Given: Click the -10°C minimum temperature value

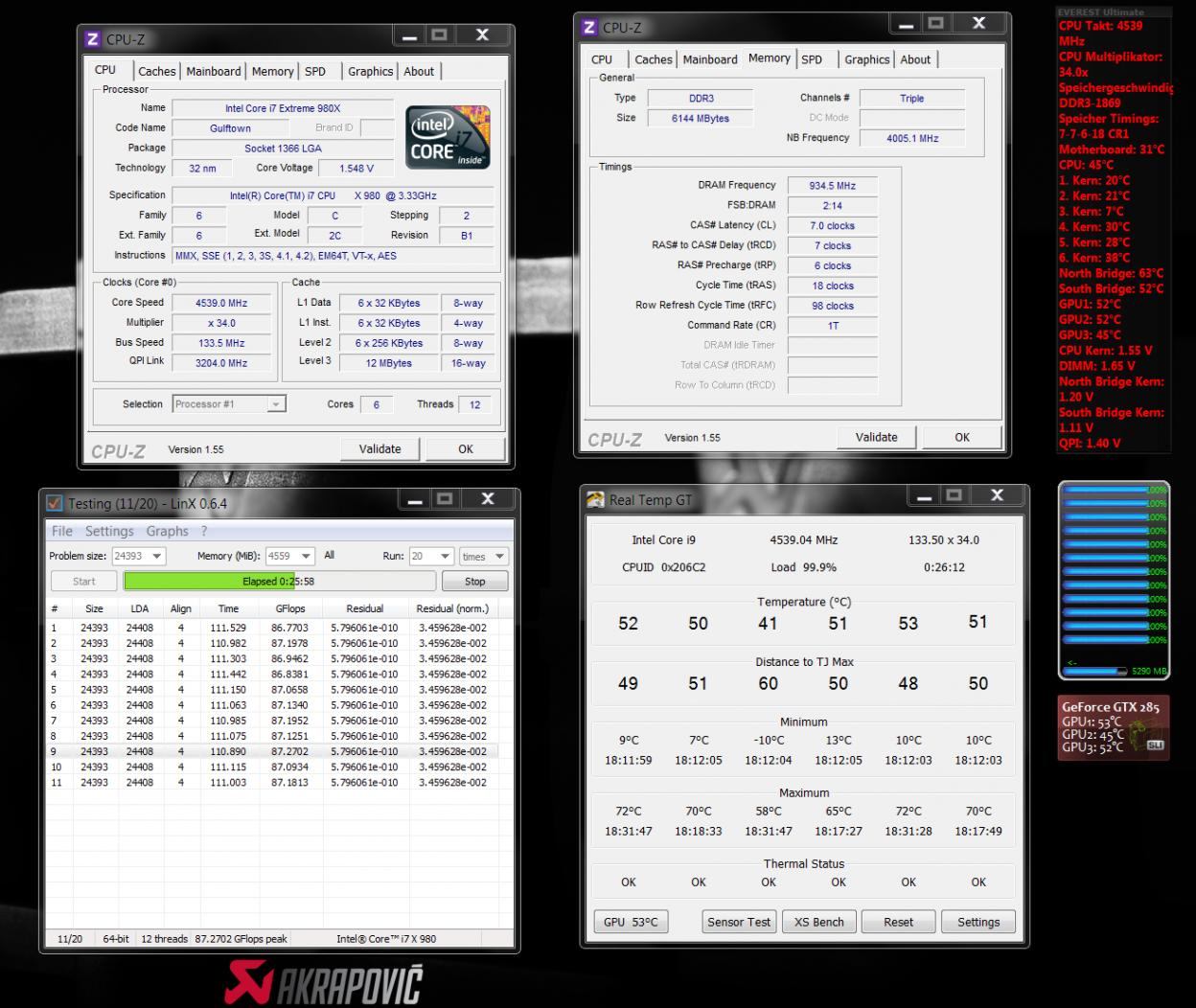Looking at the screenshot, I should point(769,741).
